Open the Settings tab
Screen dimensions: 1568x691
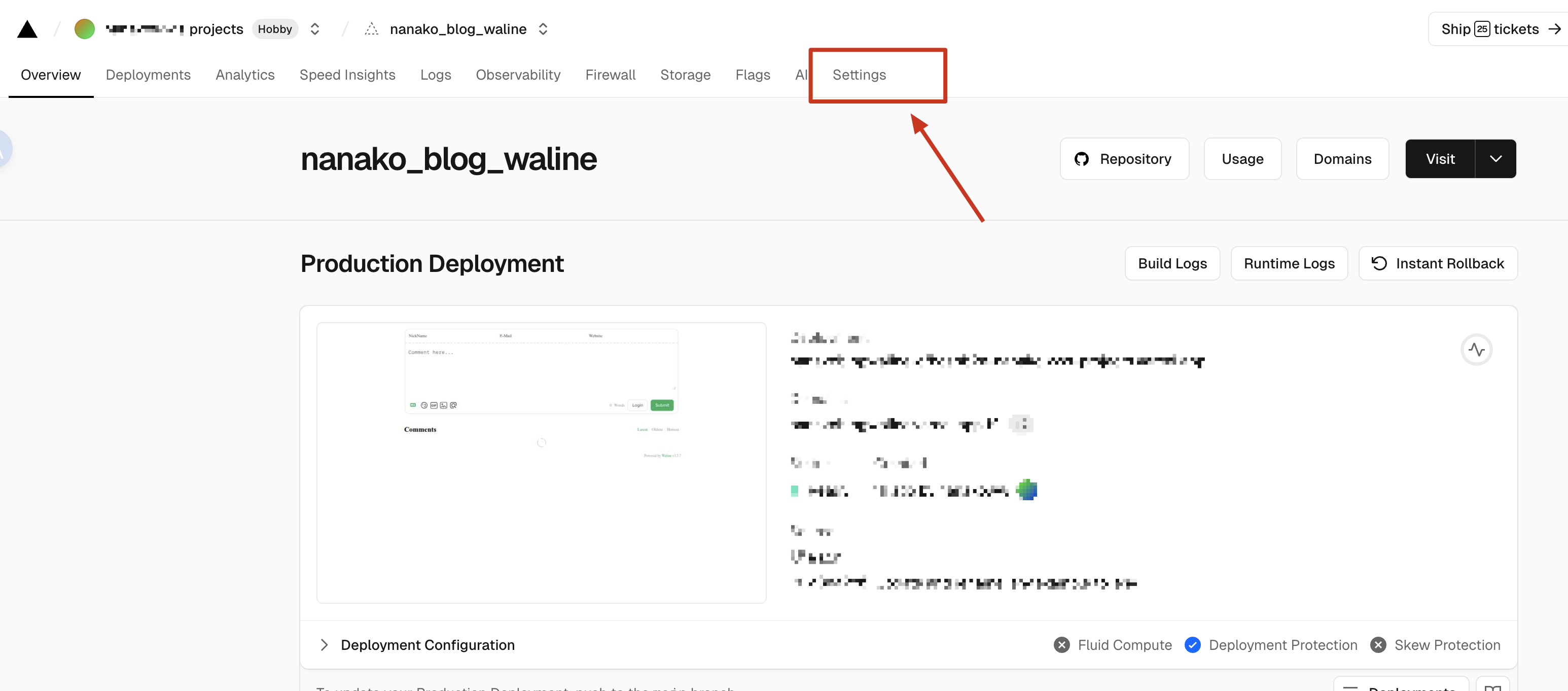click(859, 75)
